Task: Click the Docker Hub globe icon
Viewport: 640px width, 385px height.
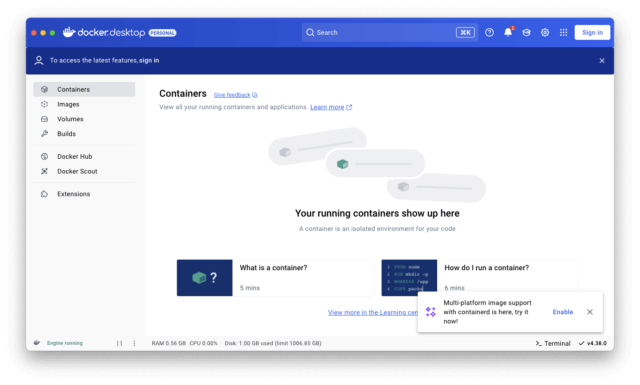Action: [x=44, y=156]
